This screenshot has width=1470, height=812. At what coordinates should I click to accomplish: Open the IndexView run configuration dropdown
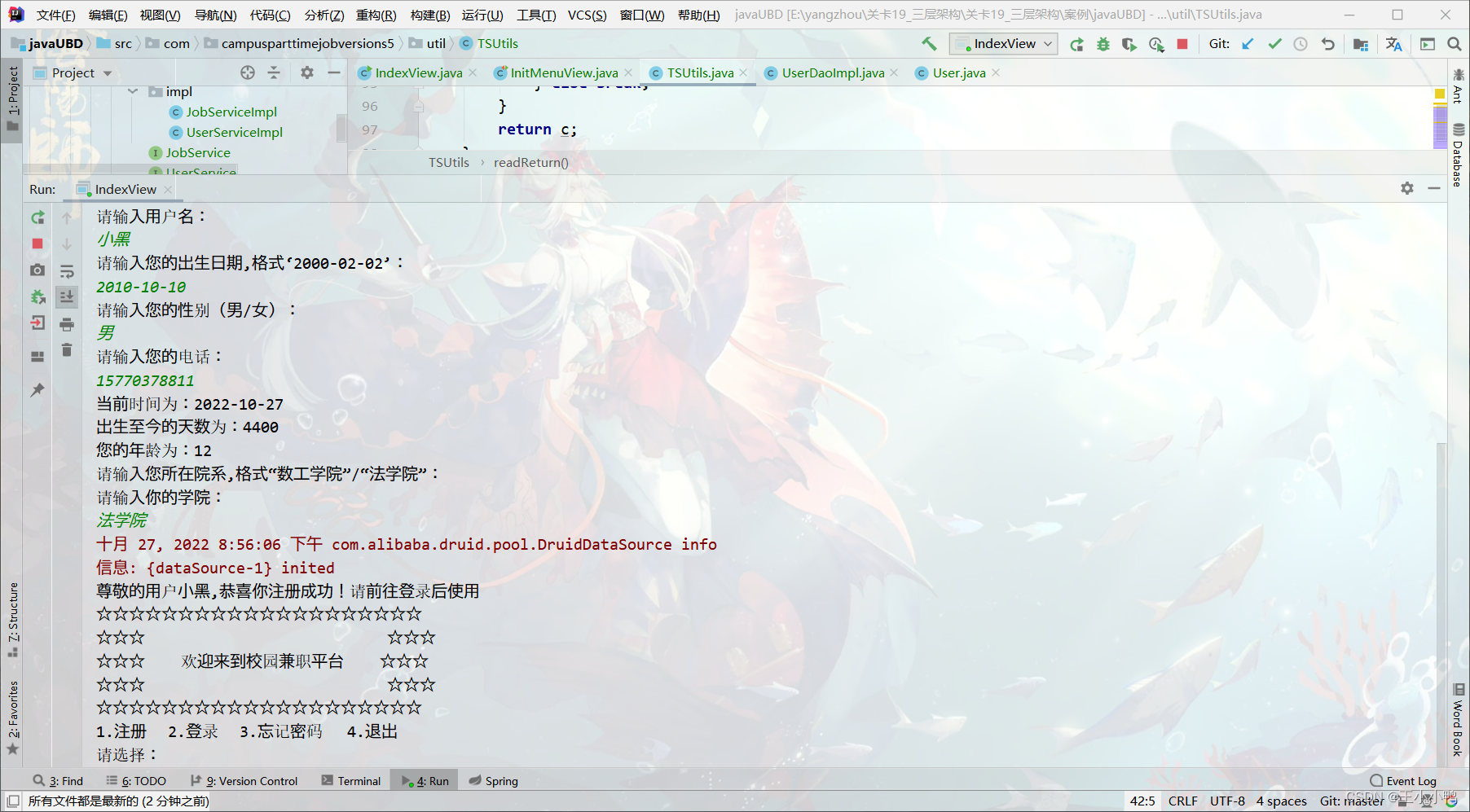[x=1003, y=44]
